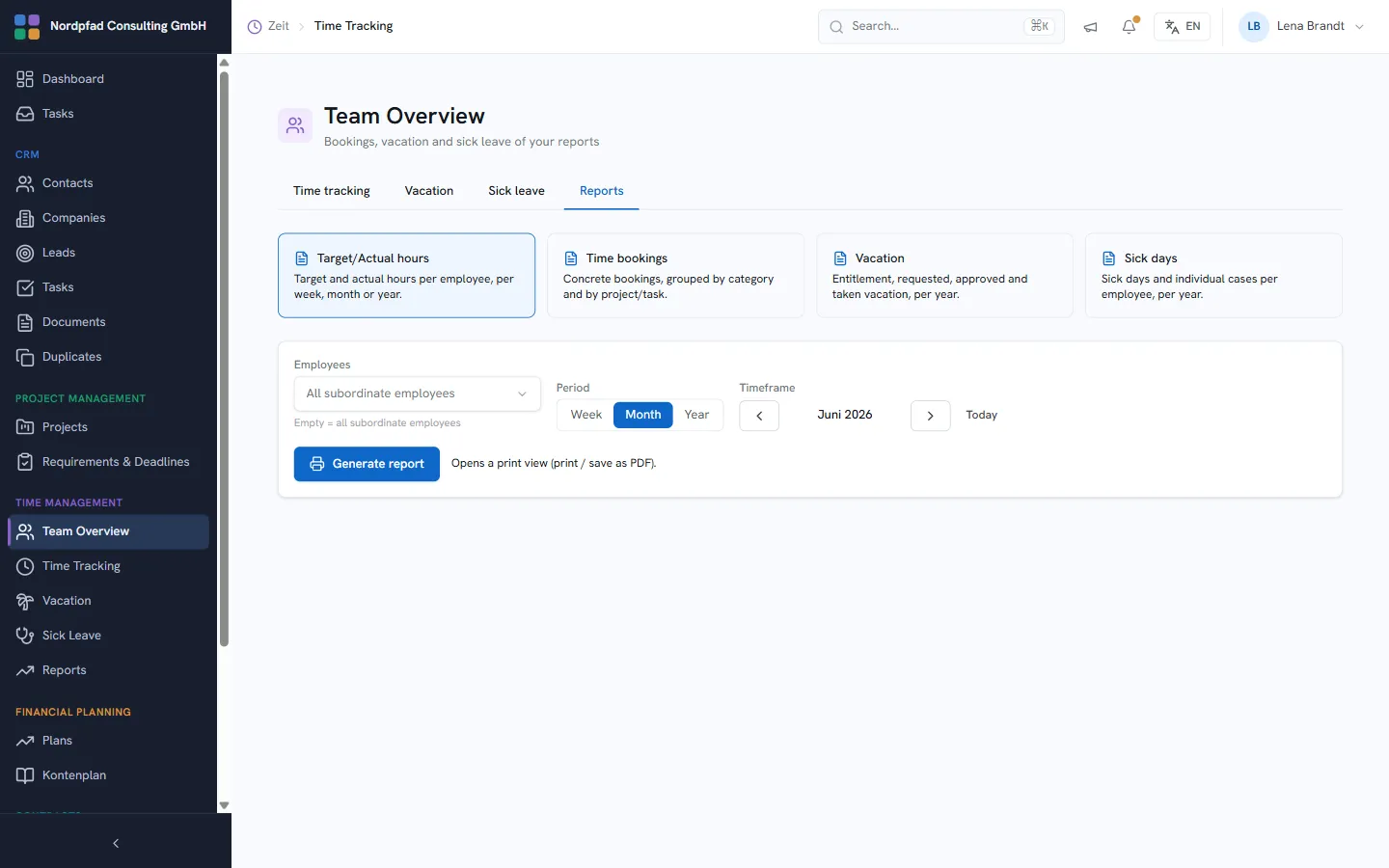Click the Generate report button
This screenshot has height=868, width=1389.
[x=367, y=464]
